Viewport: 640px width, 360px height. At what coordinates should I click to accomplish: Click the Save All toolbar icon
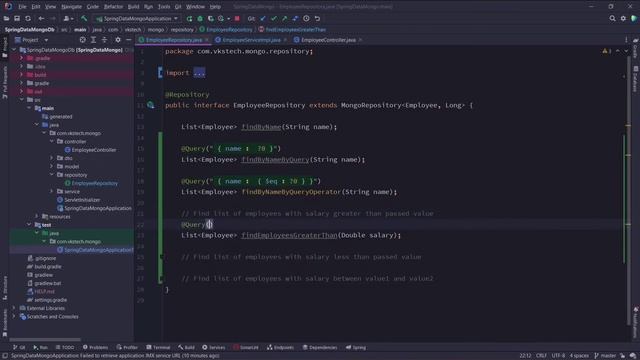(x=17, y=18)
